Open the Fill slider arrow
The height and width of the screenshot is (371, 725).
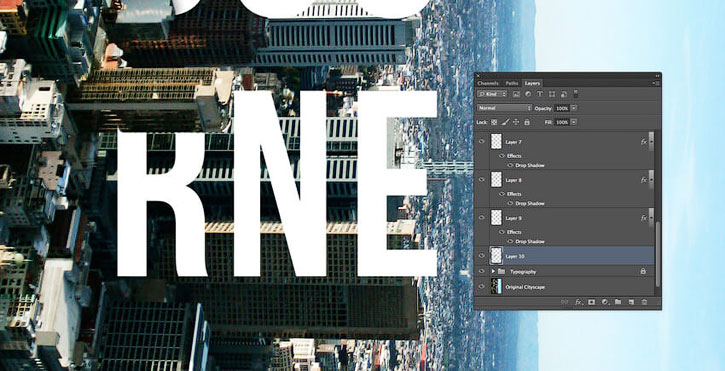[x=574, y=122]
